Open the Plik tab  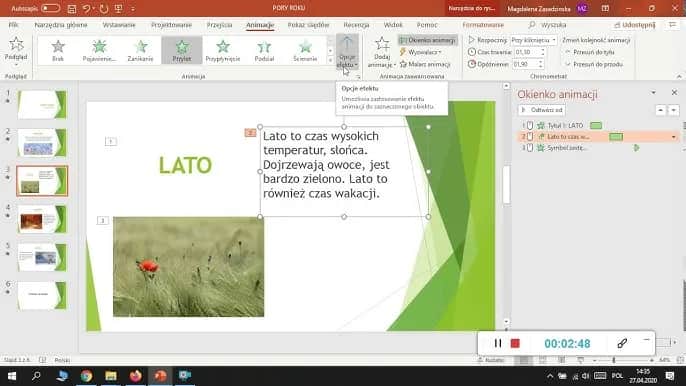pyautogui.click(x=14, y=25)
